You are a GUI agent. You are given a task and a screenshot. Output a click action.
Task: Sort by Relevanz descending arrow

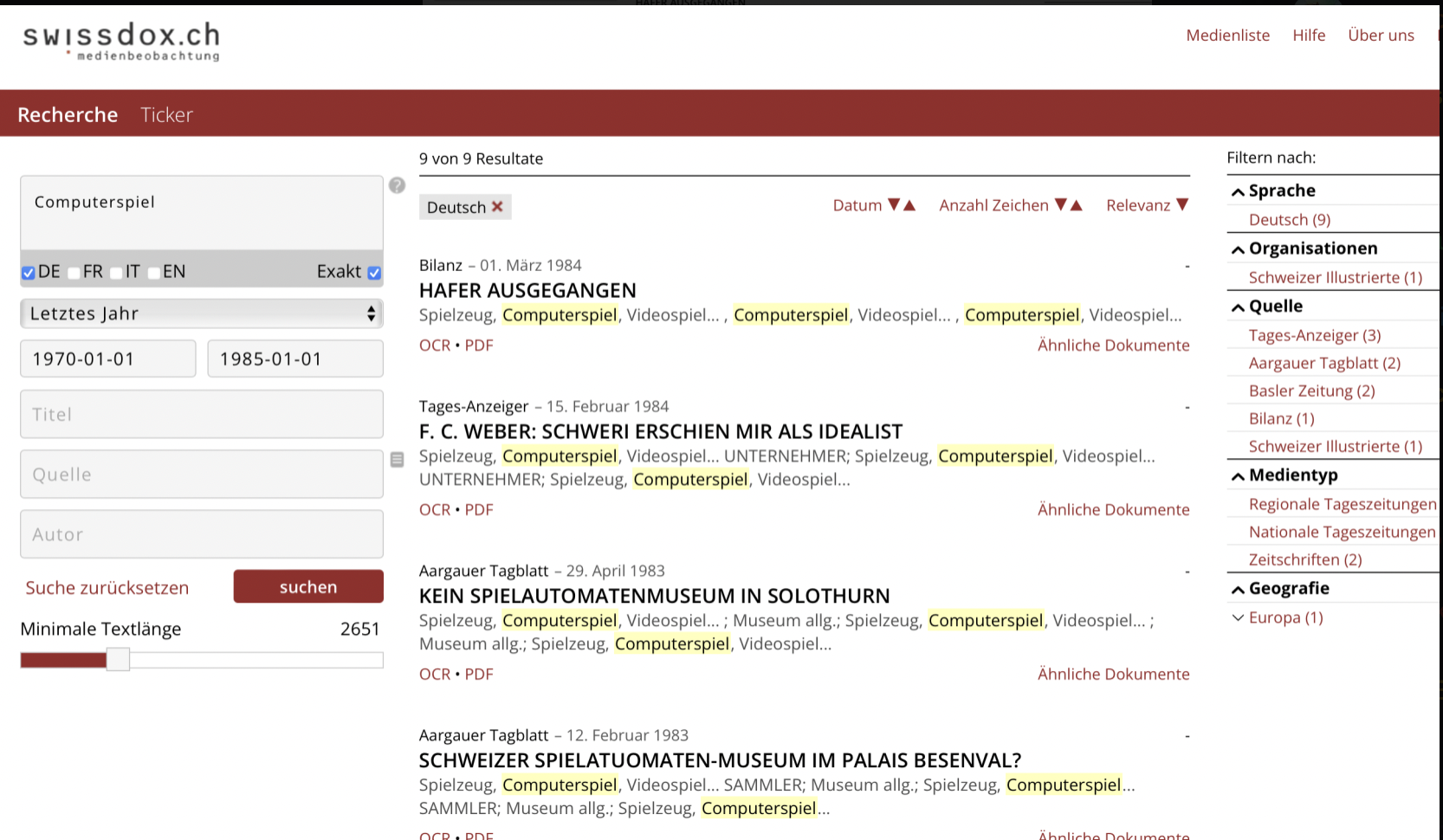pos(1182,205)
